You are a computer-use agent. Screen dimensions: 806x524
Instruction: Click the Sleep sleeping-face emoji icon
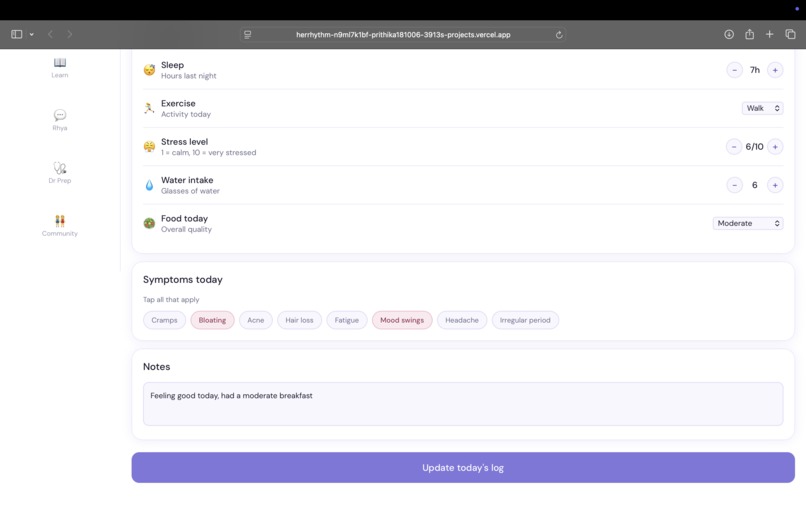click(x=149, y=70)
